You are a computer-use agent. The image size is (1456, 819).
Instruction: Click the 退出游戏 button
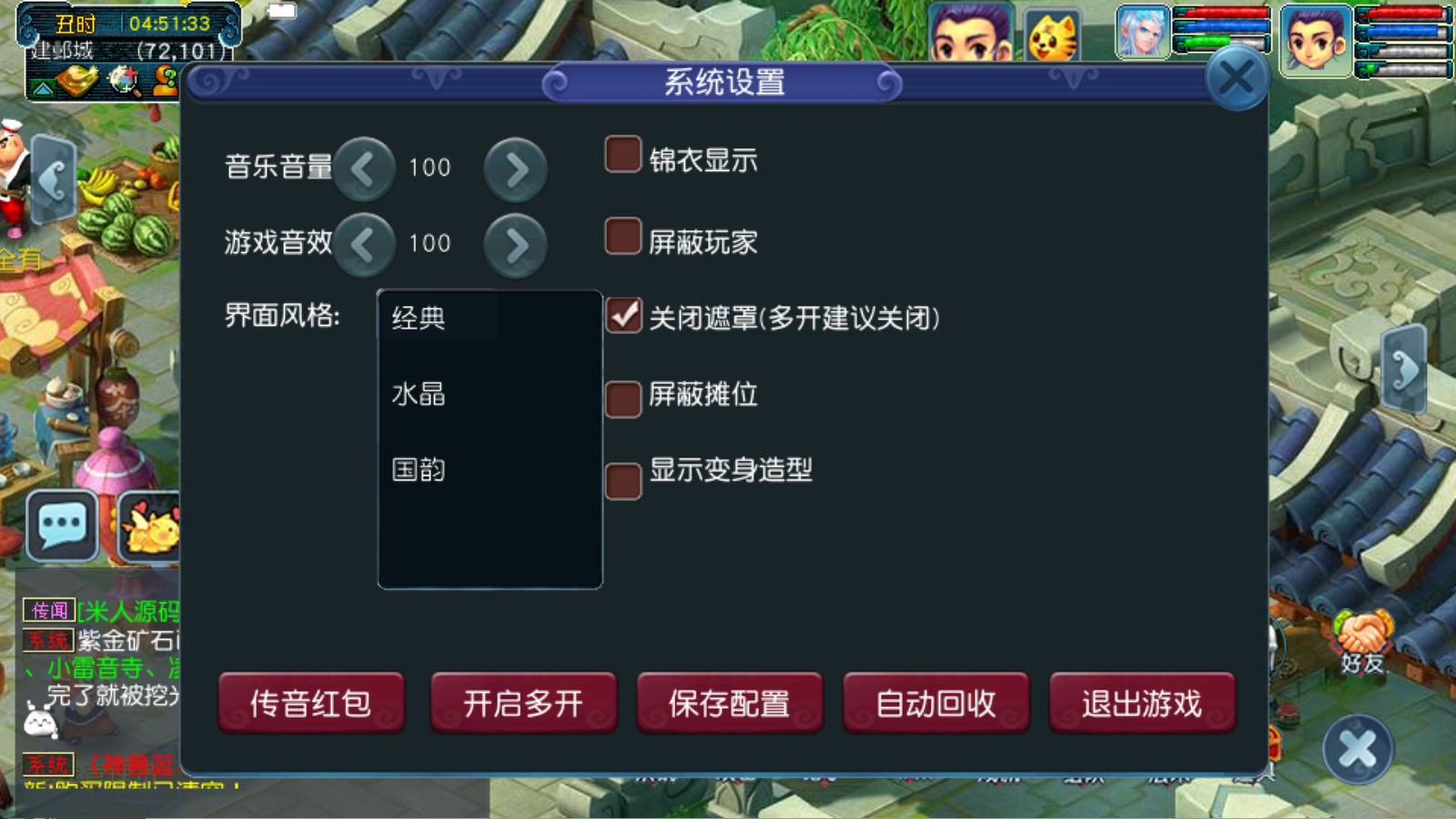tap(1142, 703)
